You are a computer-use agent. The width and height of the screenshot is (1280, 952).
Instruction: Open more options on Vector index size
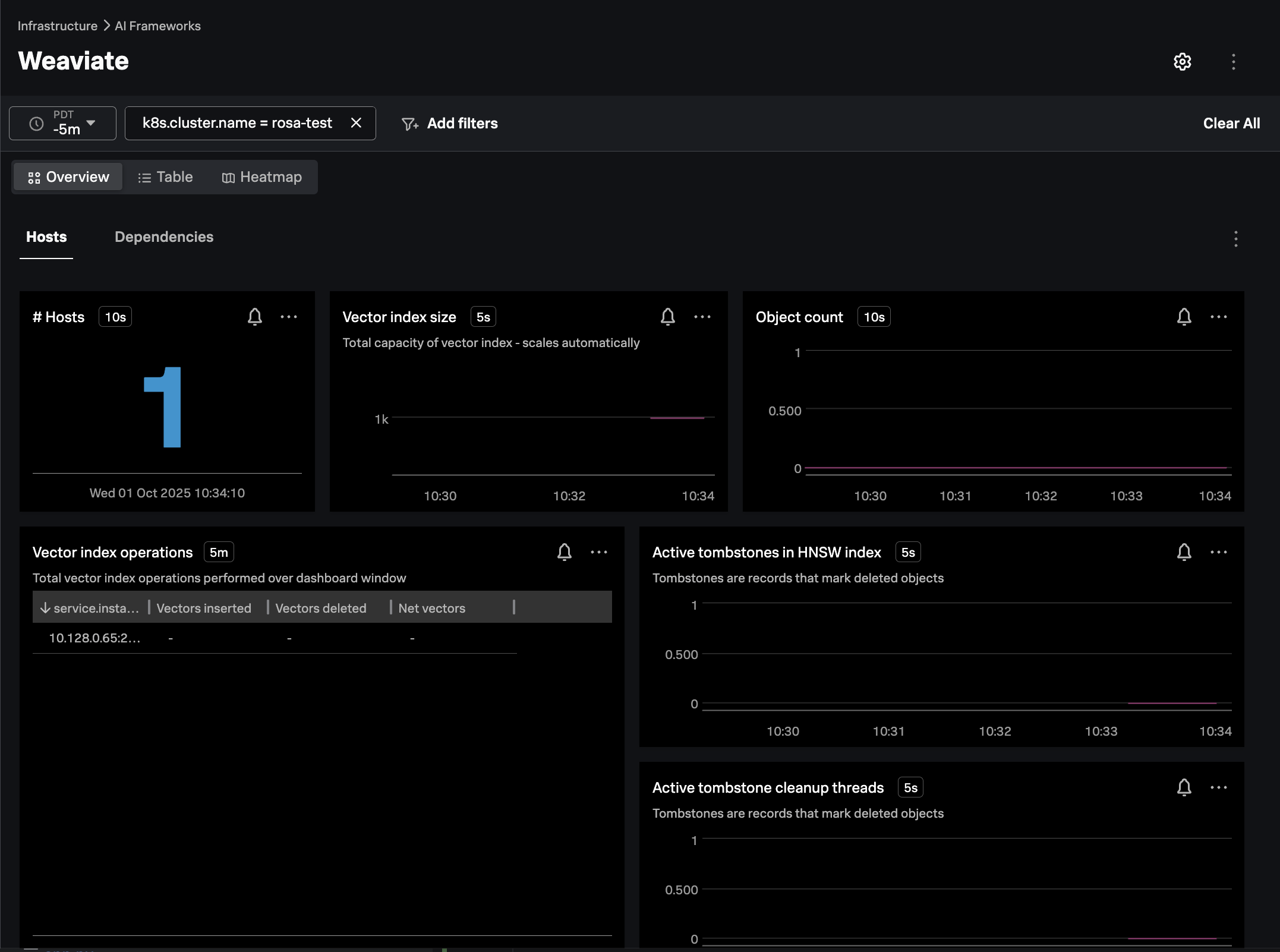tap(702, 317)
